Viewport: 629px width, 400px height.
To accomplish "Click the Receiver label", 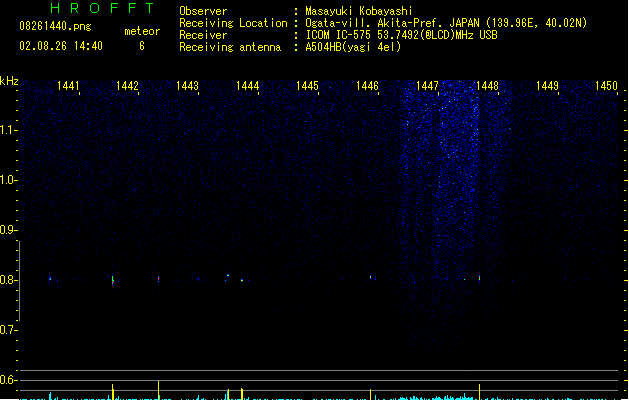I will pos(203,35).
